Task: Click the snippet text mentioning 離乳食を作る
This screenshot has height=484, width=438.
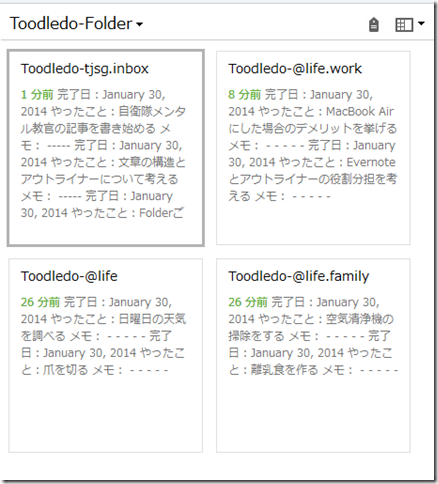Action: coord(284,370)
